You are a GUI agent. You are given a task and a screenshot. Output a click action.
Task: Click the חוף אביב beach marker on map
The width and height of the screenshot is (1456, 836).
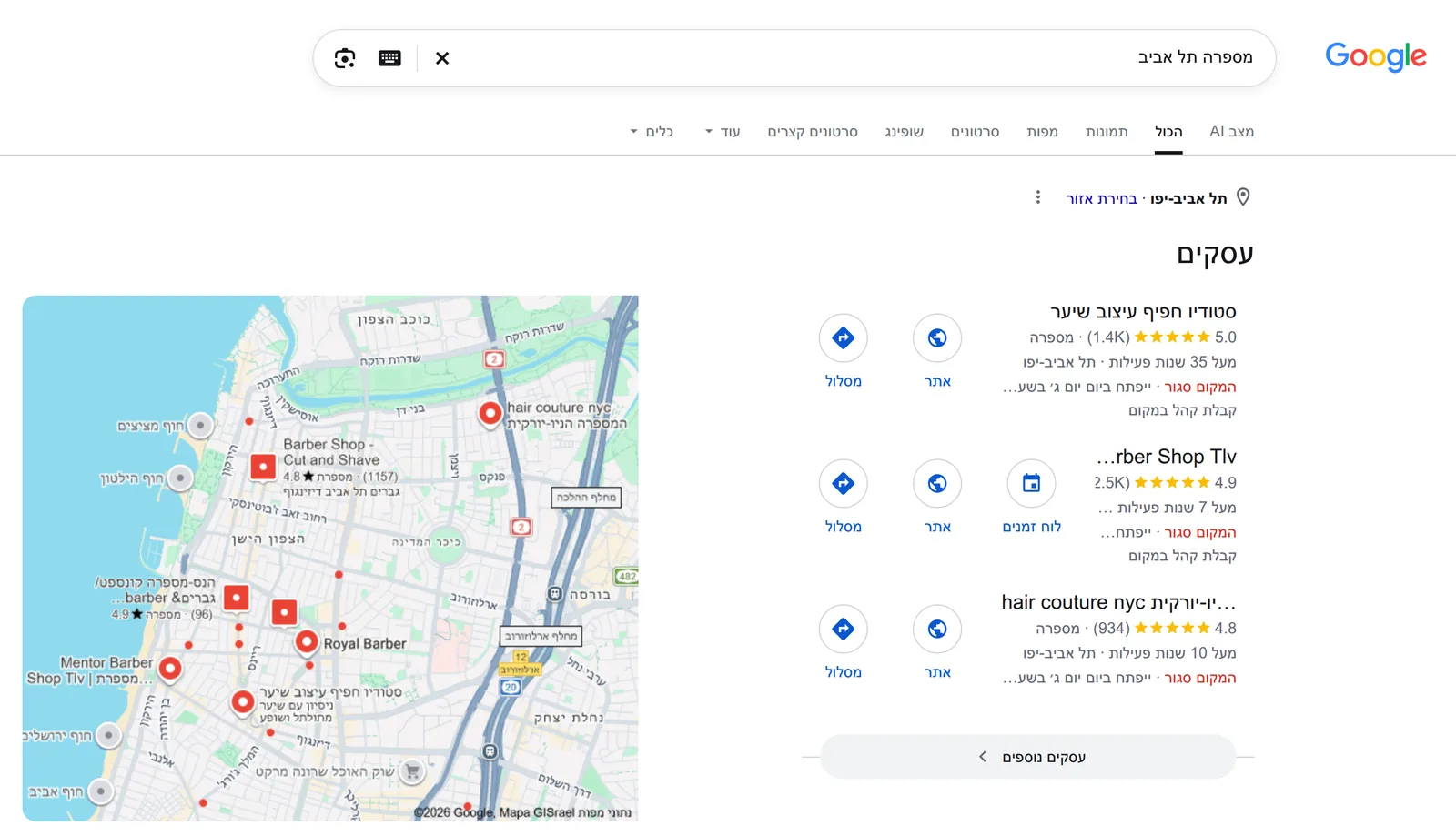[x=100, y=791]
